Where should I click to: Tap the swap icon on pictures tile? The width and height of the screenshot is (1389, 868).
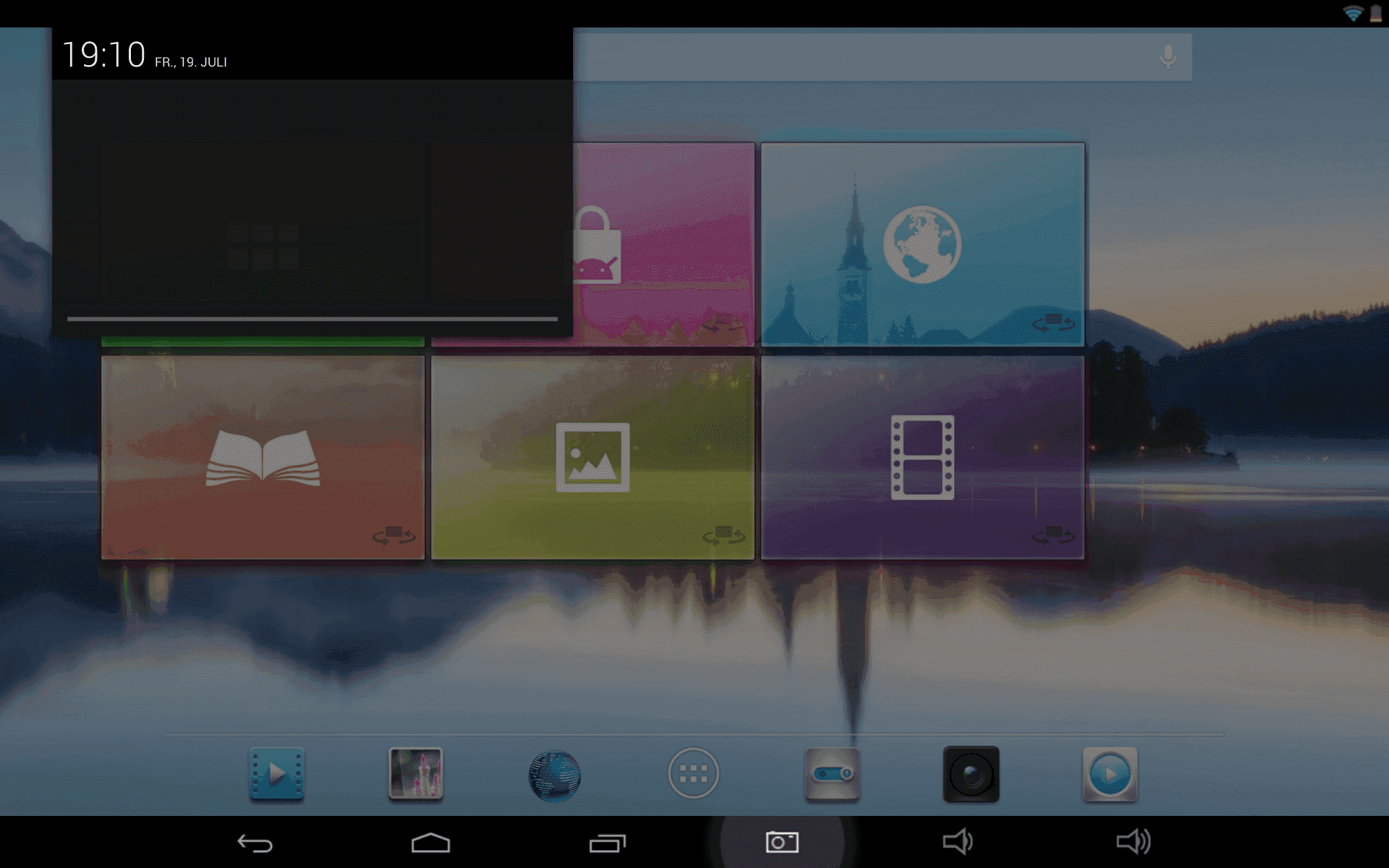coord(724,535)
